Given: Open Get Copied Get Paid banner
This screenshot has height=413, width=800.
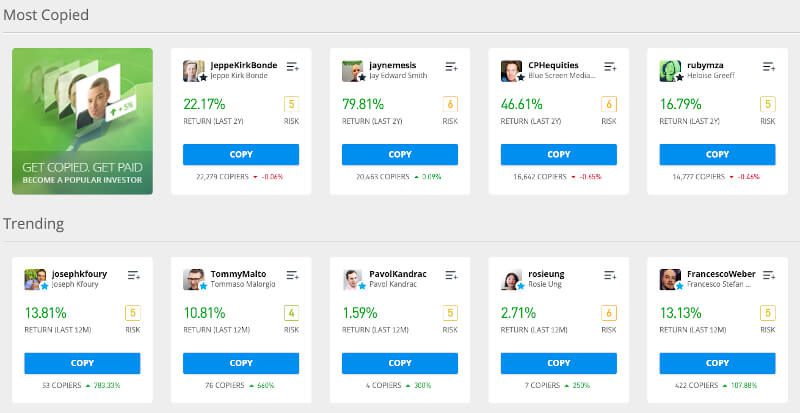Looking at the screenshot, I should 82,121.
